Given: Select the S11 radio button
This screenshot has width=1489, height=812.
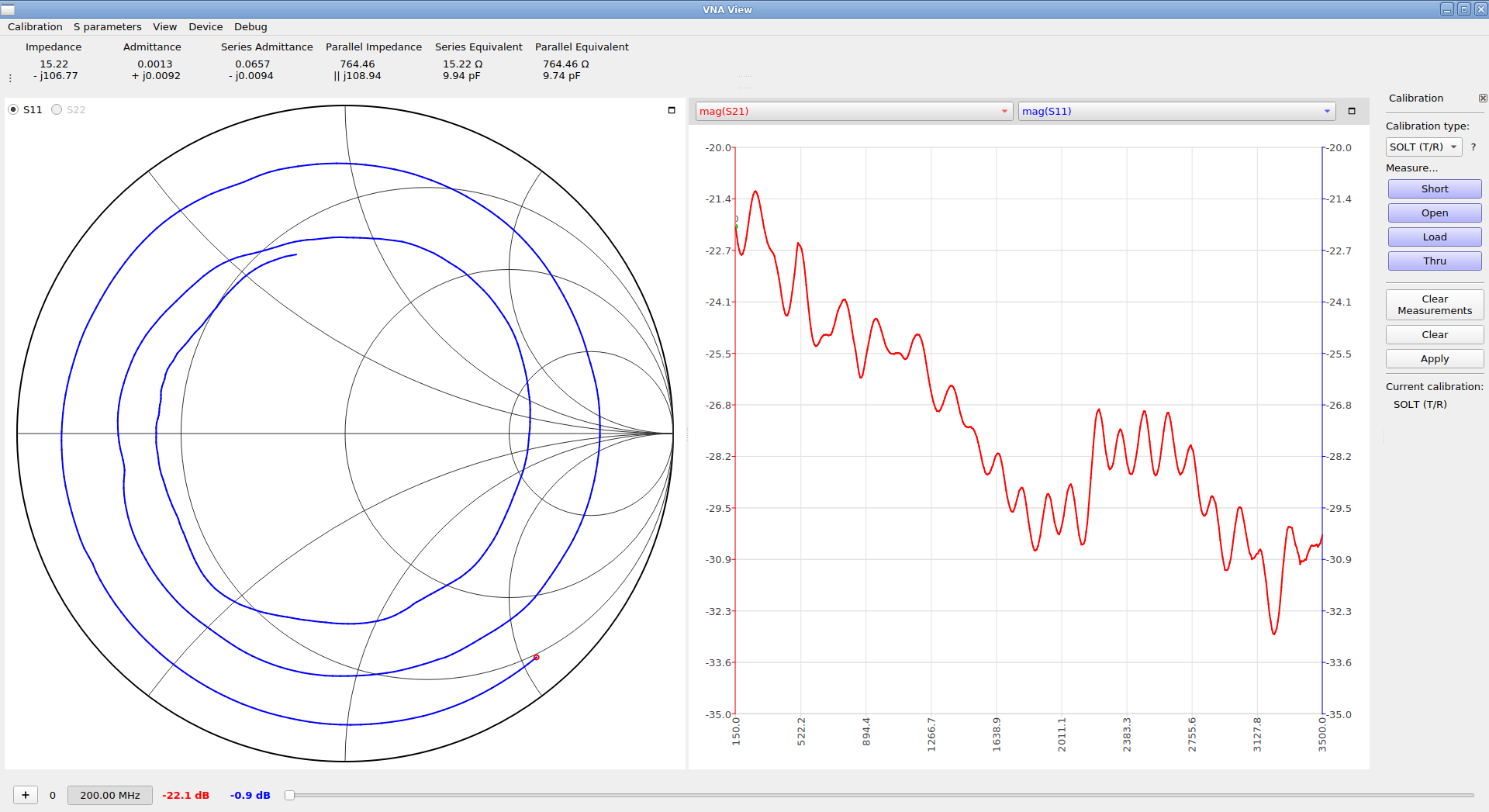Looking at the screenshot, I should (x=13, y=109).
